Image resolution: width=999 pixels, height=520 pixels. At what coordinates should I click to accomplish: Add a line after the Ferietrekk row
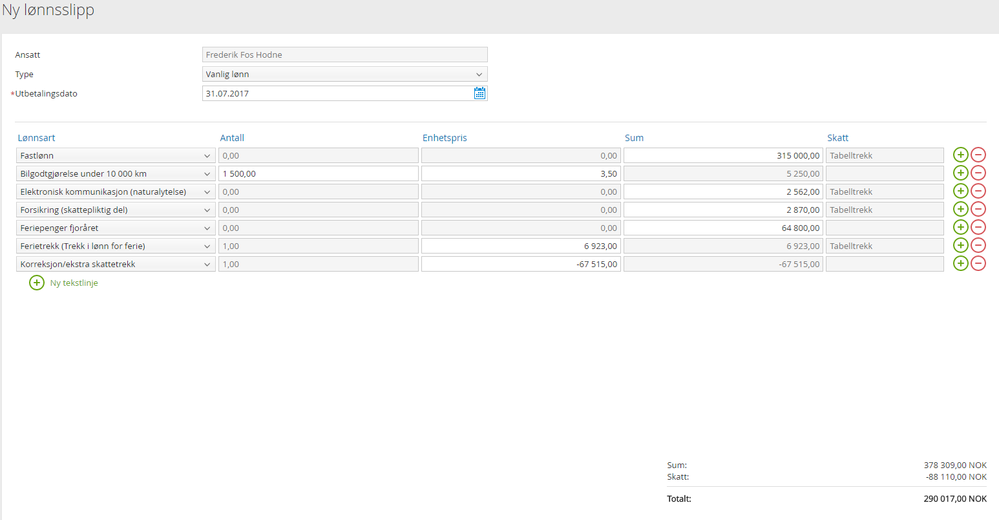pos(960,245)
